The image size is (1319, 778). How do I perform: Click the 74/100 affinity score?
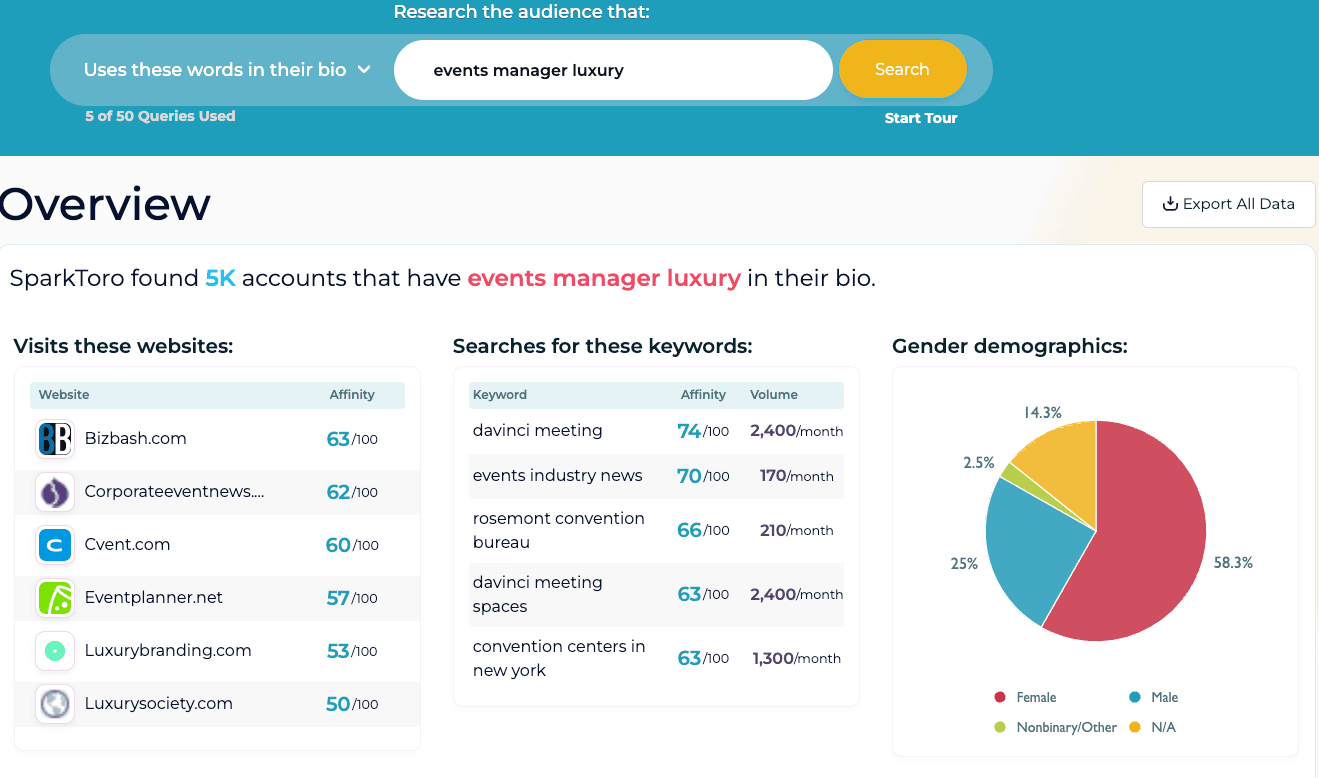click(x=703, y=431)
